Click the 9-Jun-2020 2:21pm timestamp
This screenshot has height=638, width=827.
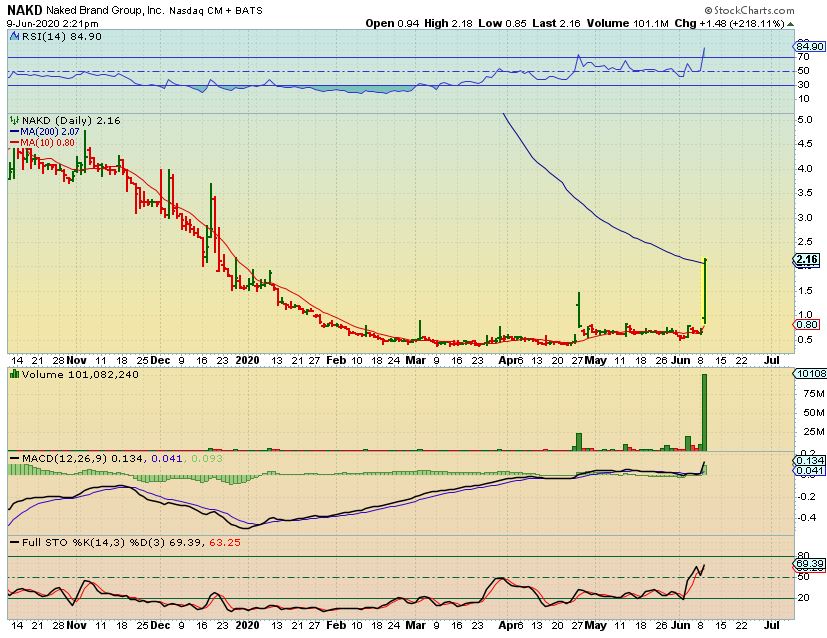point(53,24)
